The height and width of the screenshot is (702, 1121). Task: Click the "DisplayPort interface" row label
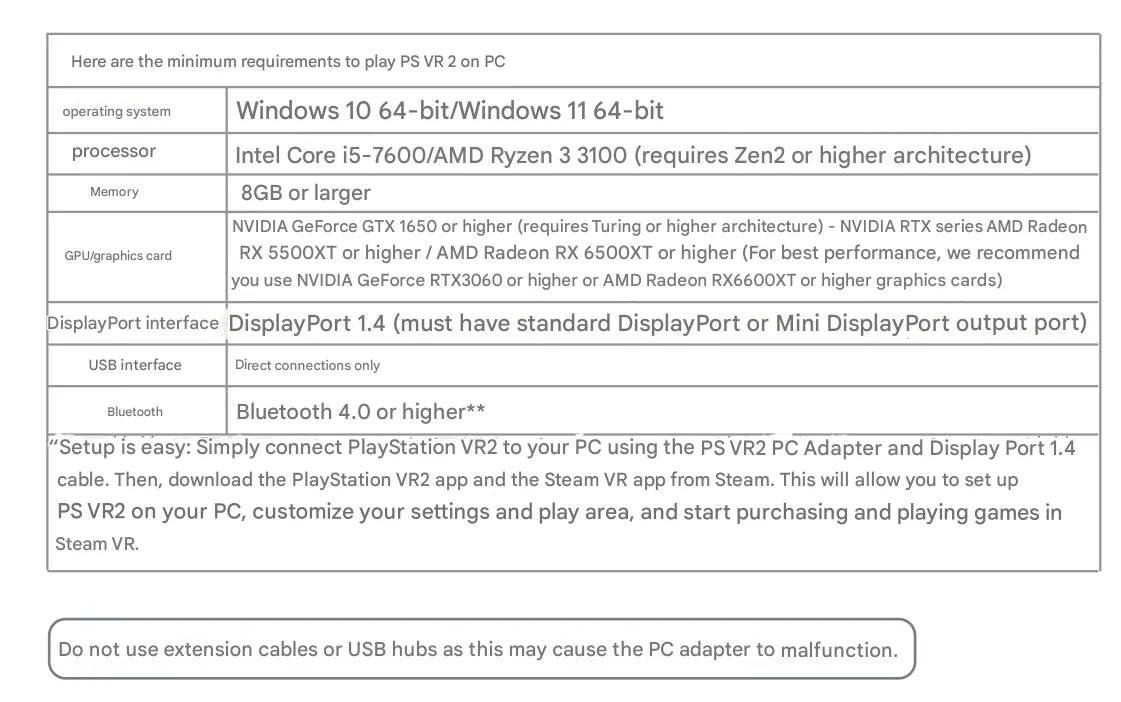(133, 323)
